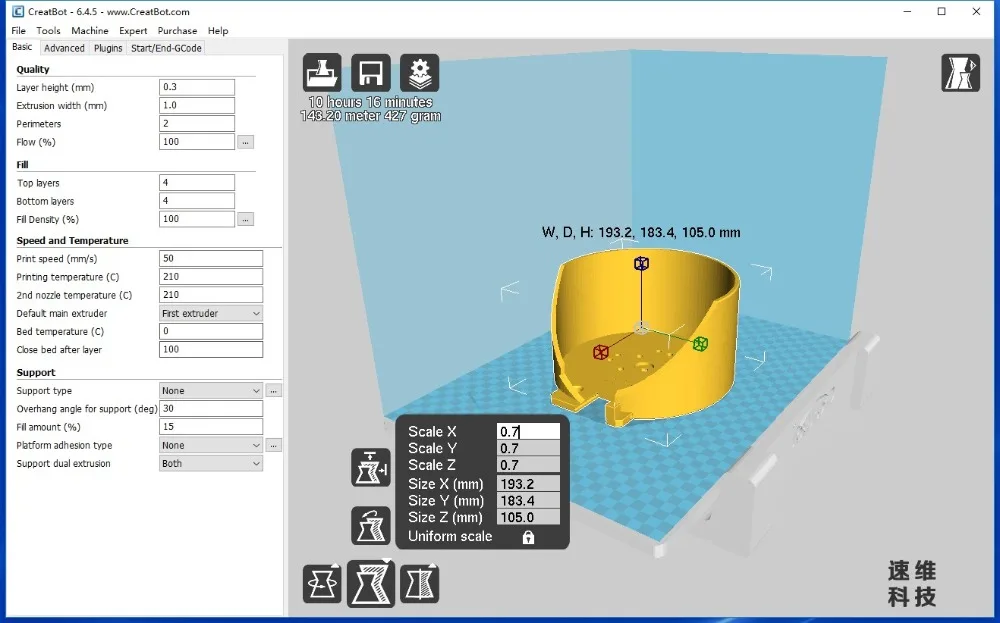Click the CreatBot app icon in title bar
The height and width of the screenshot is (623, 1000).
coord(18,11)
